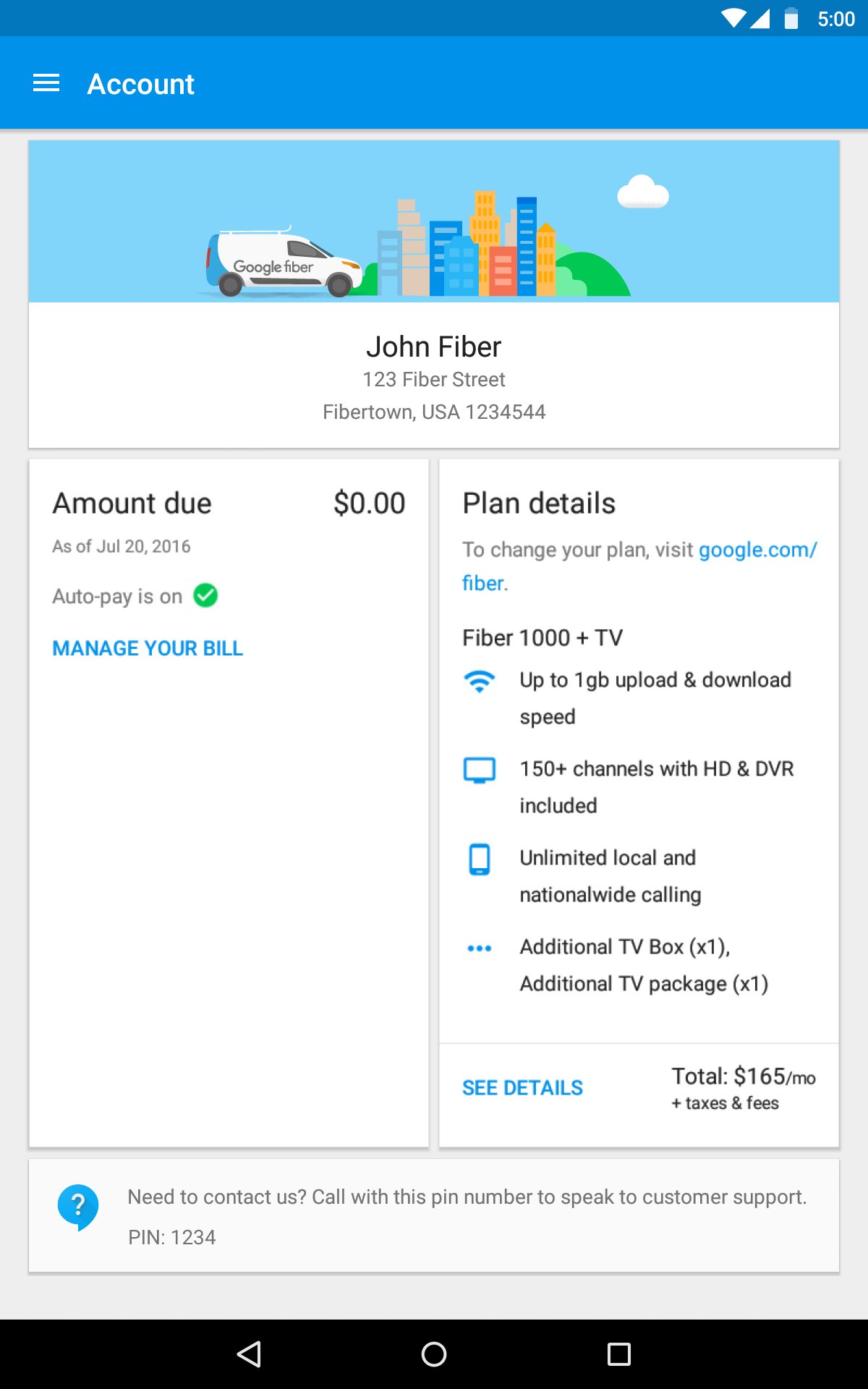Image resolution: width=868 pixels, height=1389 pixels.
Task: Follow the google.com/fiber link
Action: (757, 550)
